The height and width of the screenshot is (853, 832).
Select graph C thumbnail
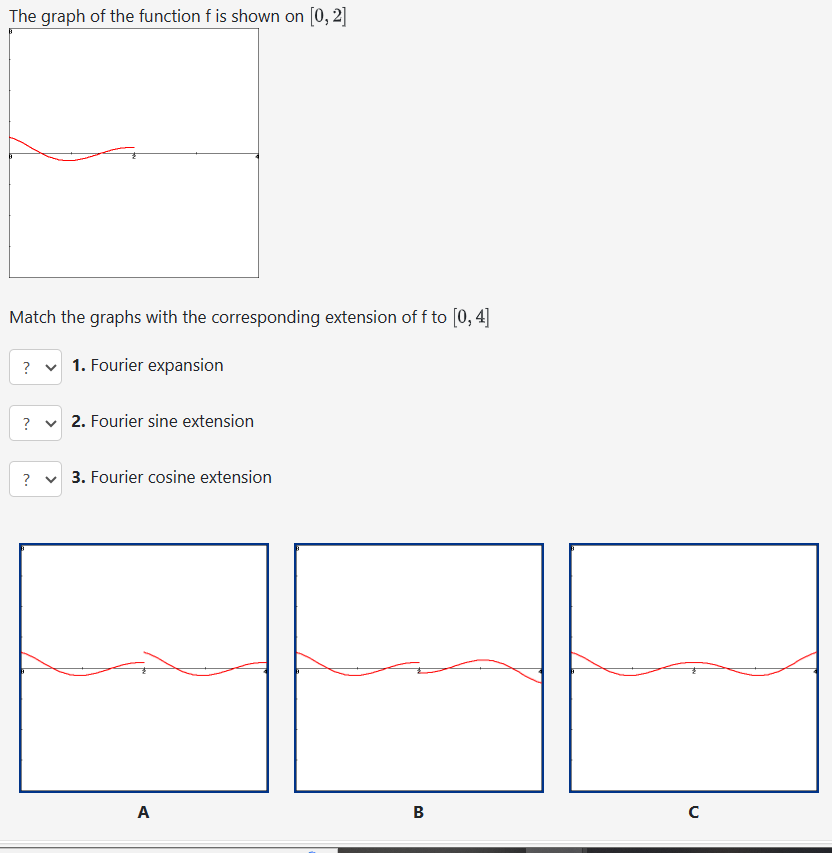coord(693,667)
